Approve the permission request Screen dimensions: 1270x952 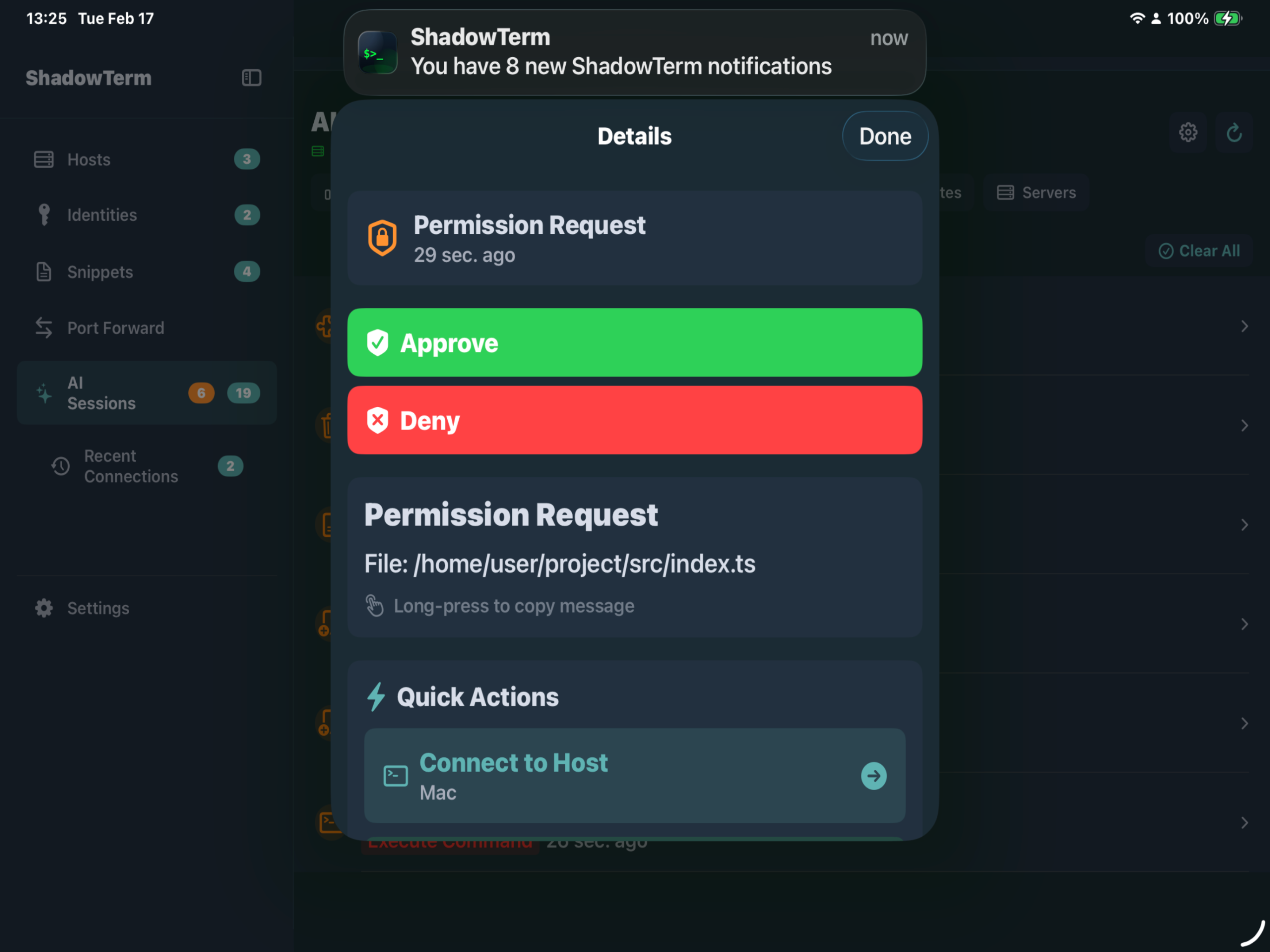pyautogui.click(x=635, y=343)
